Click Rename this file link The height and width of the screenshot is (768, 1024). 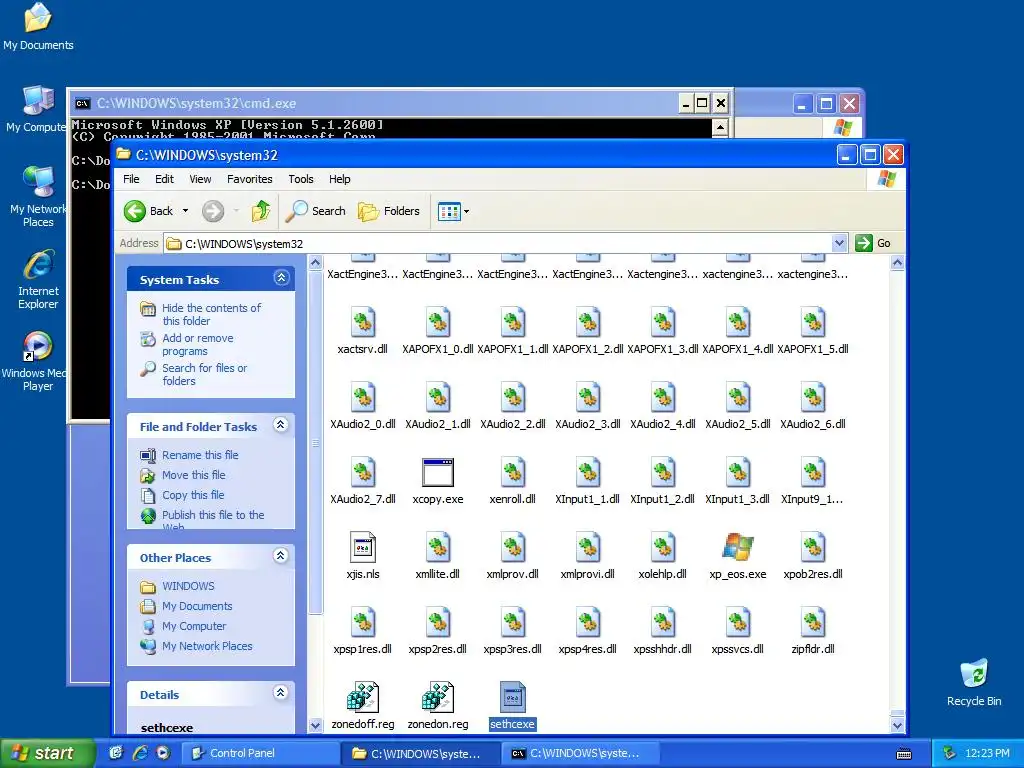pyautogui.click(x=200, y=455)
